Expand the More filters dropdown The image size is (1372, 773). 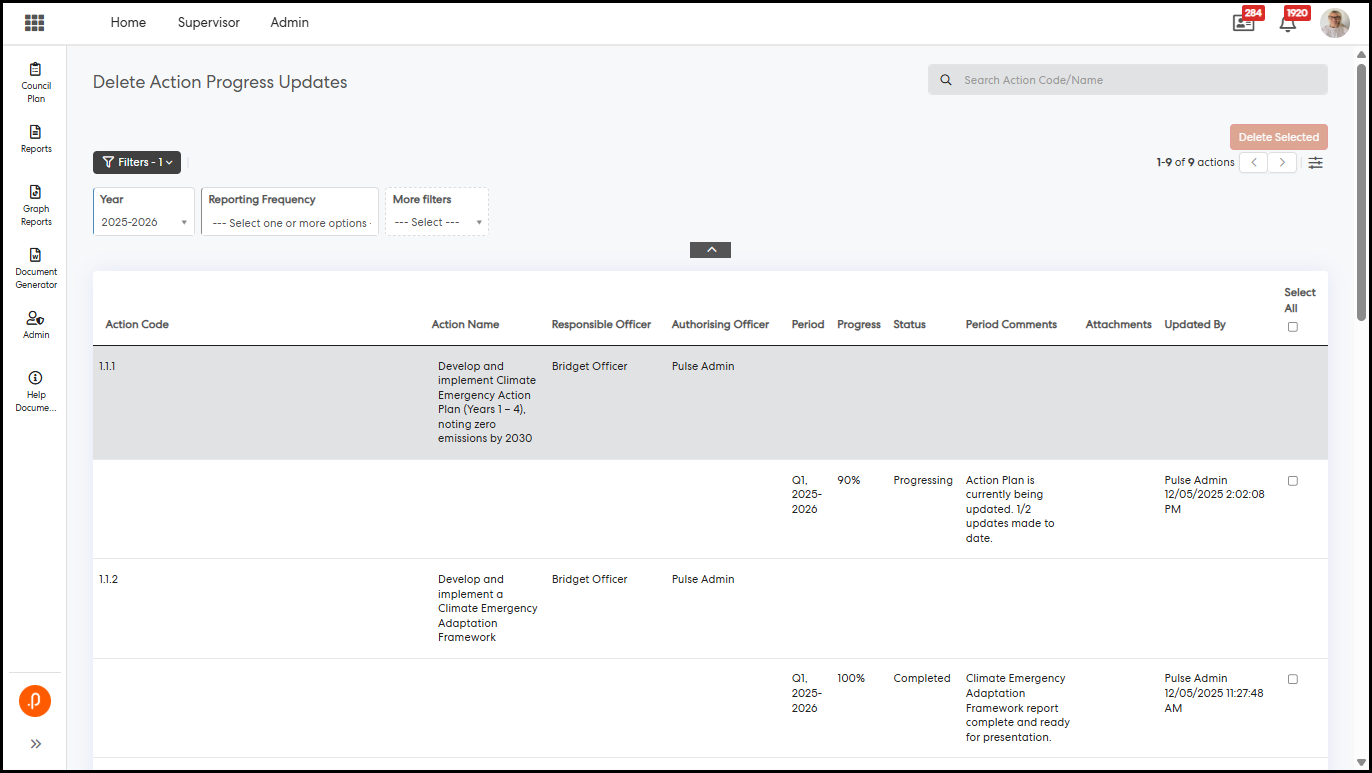pyautogui.click(x=437, y=222)
